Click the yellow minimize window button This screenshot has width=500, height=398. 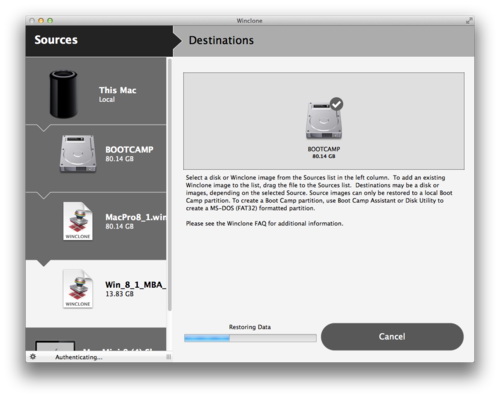click(x=41, y=21)
